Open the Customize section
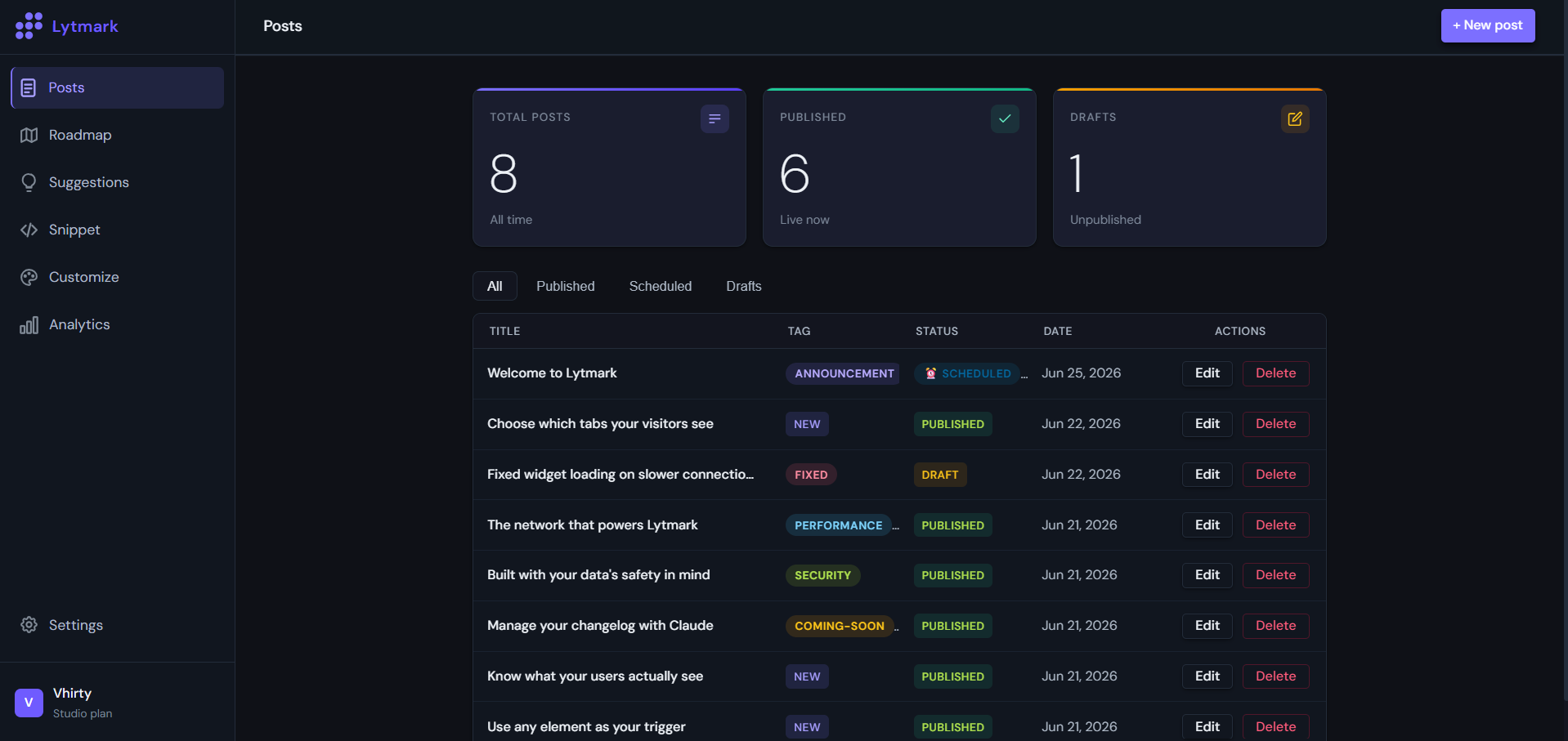The height and width of the screenshot is (741, 1568). coord(117,277)
